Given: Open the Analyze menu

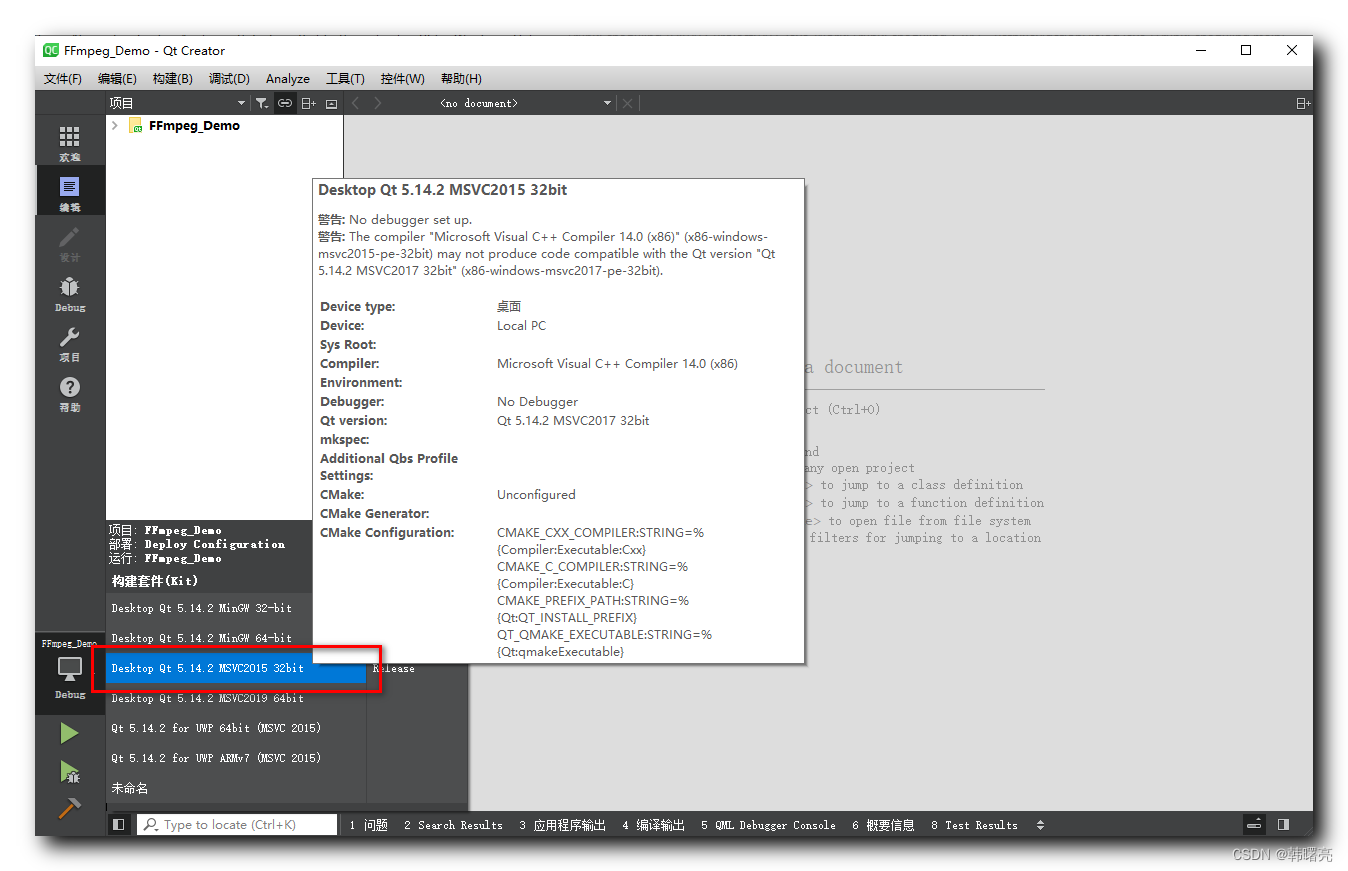Looking at the screenshot, I should point(287,78).
